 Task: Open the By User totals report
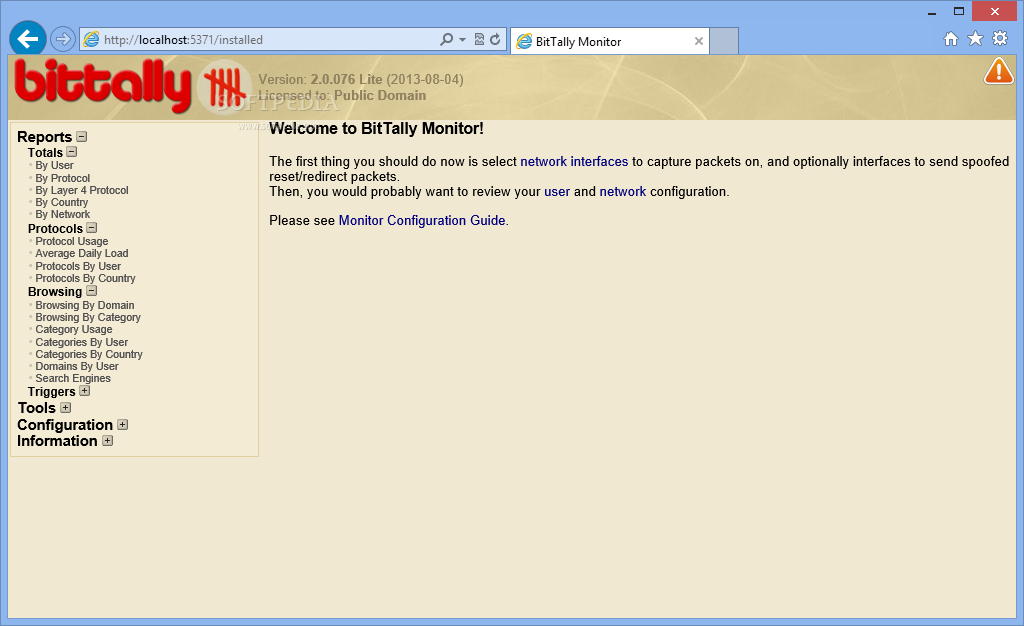[54, 165]
